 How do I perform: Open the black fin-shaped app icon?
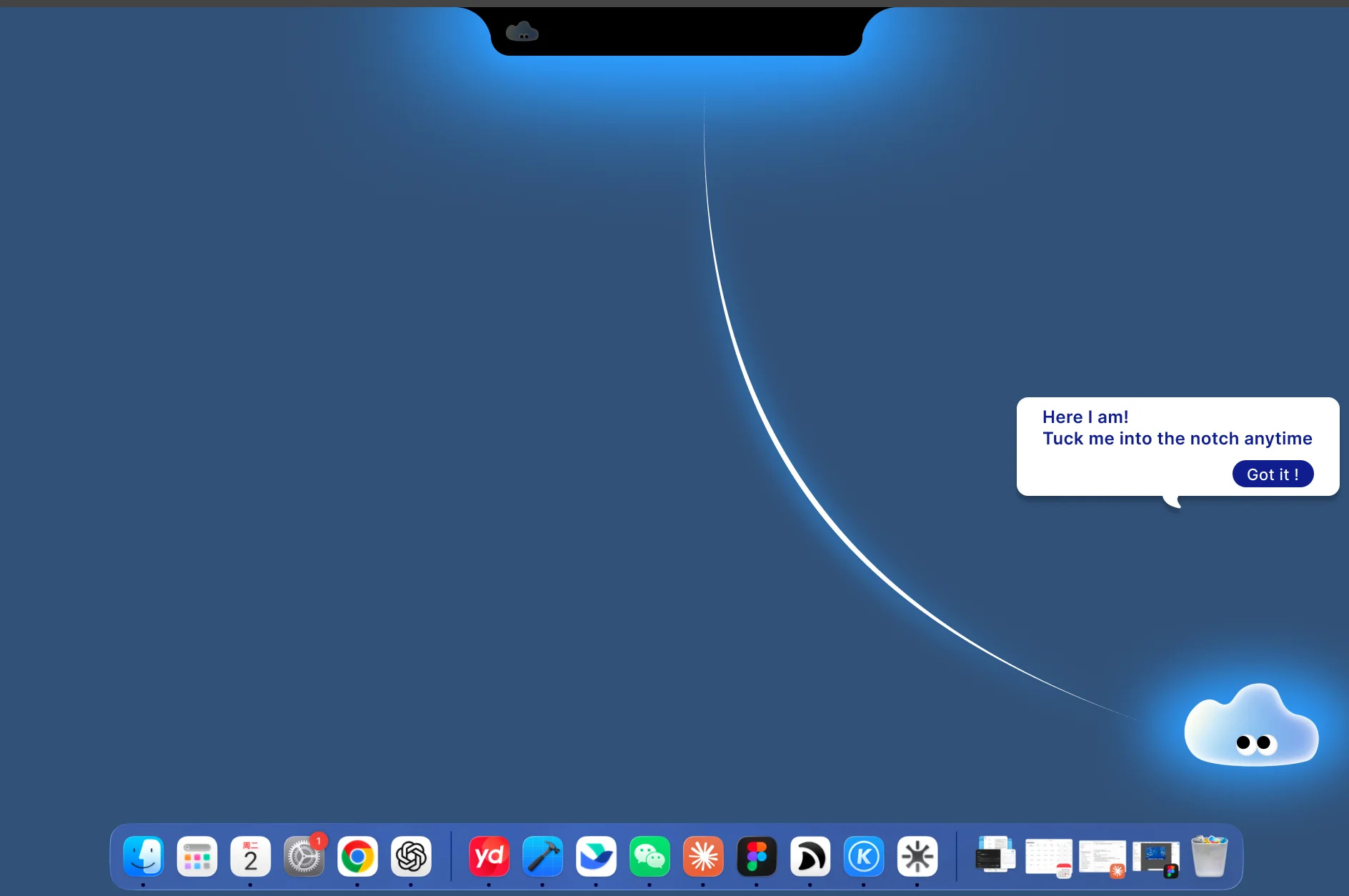811,856
